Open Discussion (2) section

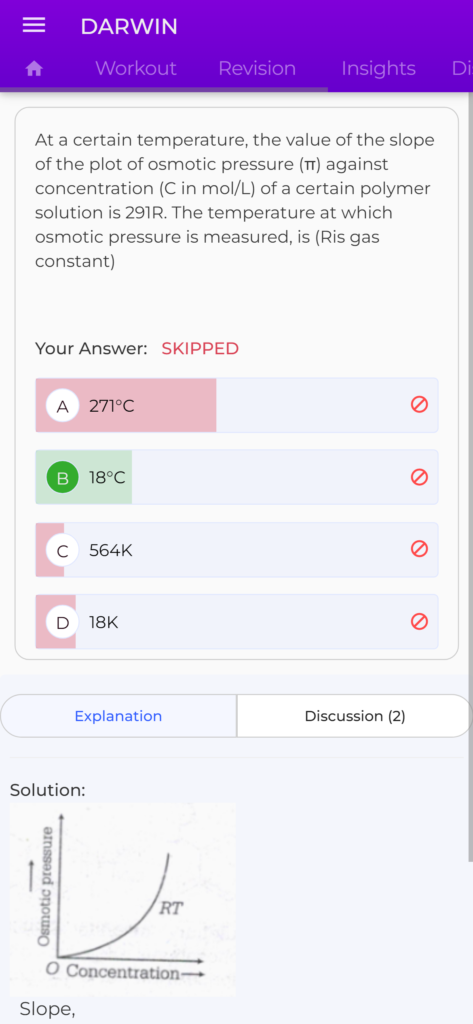click(355, 716)
